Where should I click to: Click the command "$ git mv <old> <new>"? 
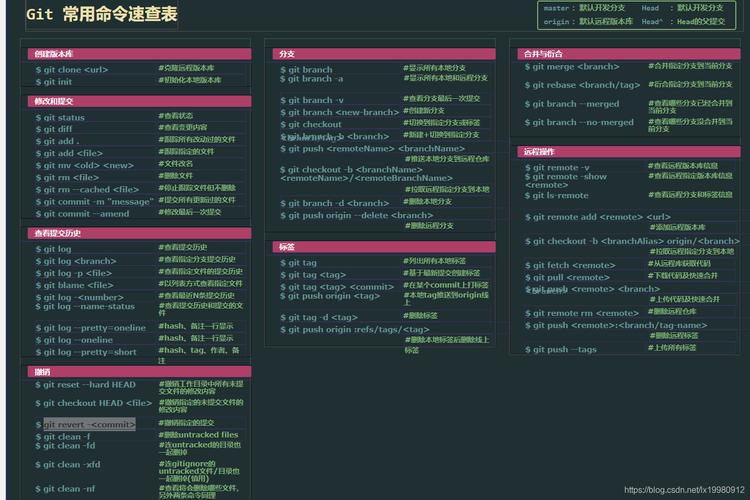84,166
